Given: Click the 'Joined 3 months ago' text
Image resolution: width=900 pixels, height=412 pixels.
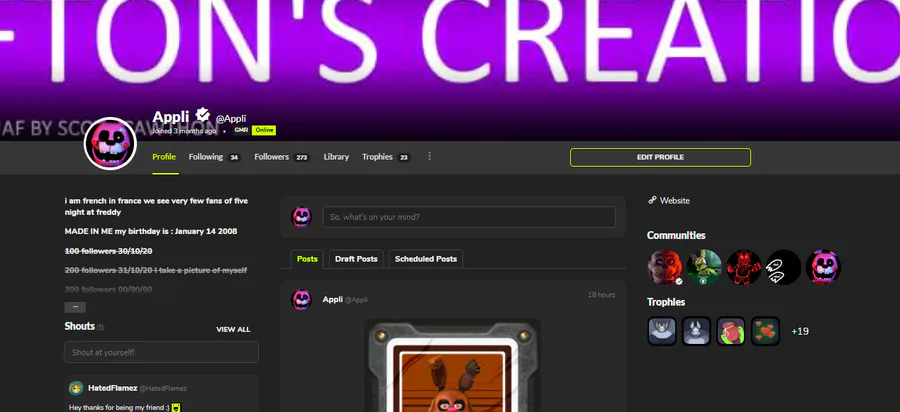Looking at the screenshot, I should coord(184,130).
